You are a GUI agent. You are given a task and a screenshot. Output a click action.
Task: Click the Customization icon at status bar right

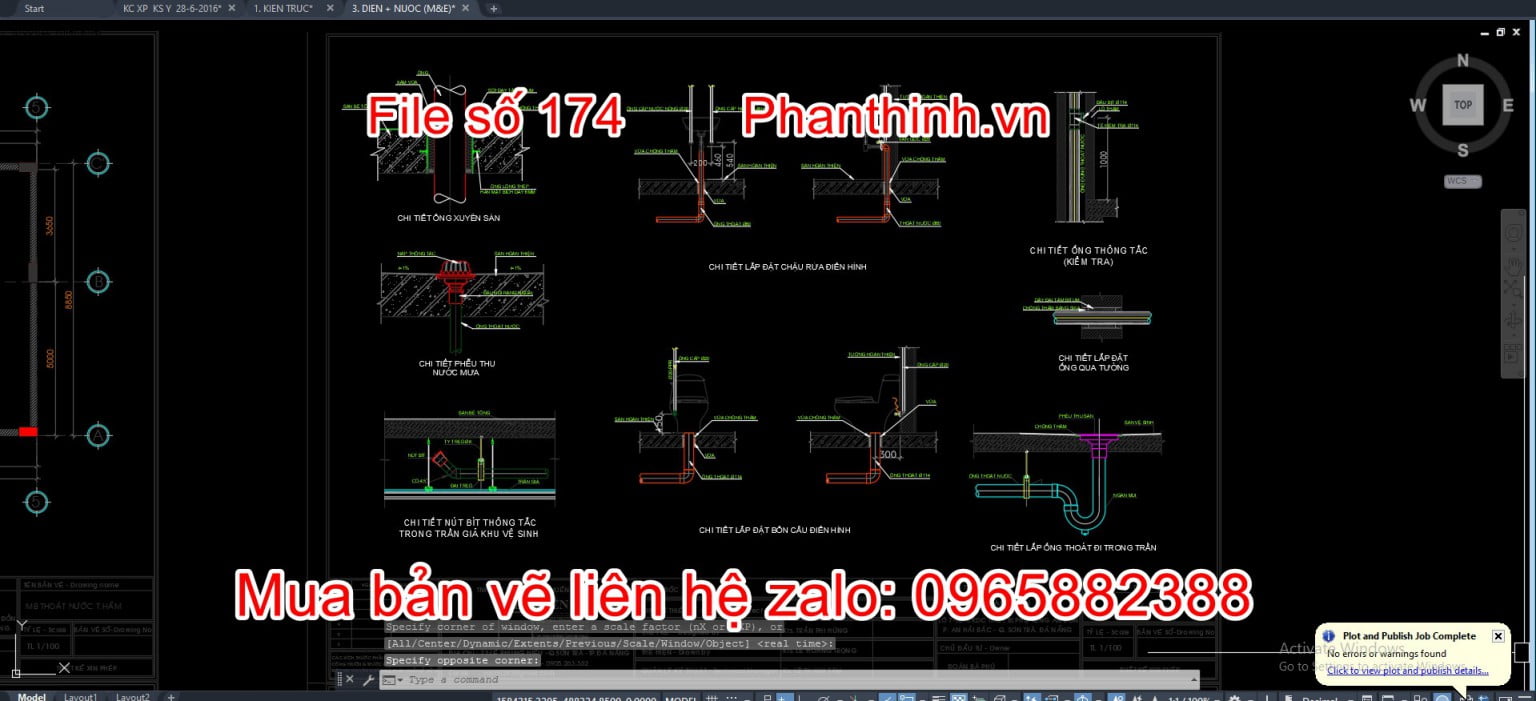[1527, 696]
